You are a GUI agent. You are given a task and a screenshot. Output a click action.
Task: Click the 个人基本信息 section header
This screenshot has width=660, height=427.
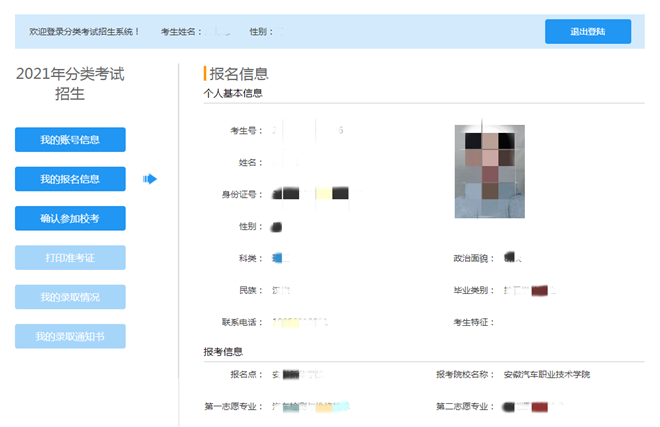point(233,94)
